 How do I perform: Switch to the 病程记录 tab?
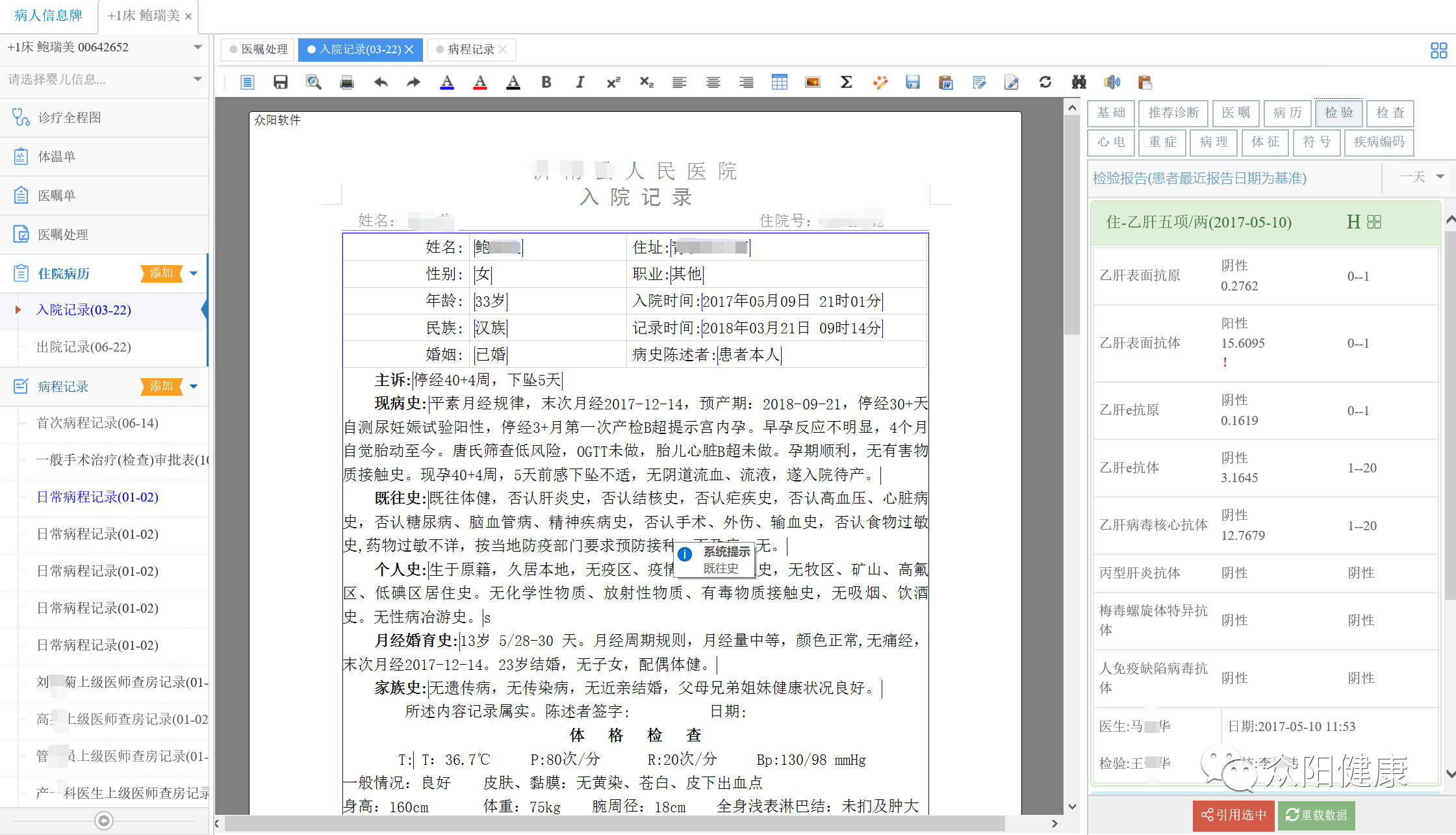click(x=470, y=49)
